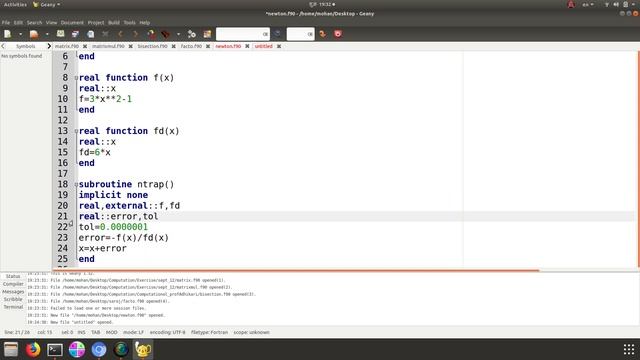Open the View menu
This screenshot has height=360, width=640.
click(51, 23)
